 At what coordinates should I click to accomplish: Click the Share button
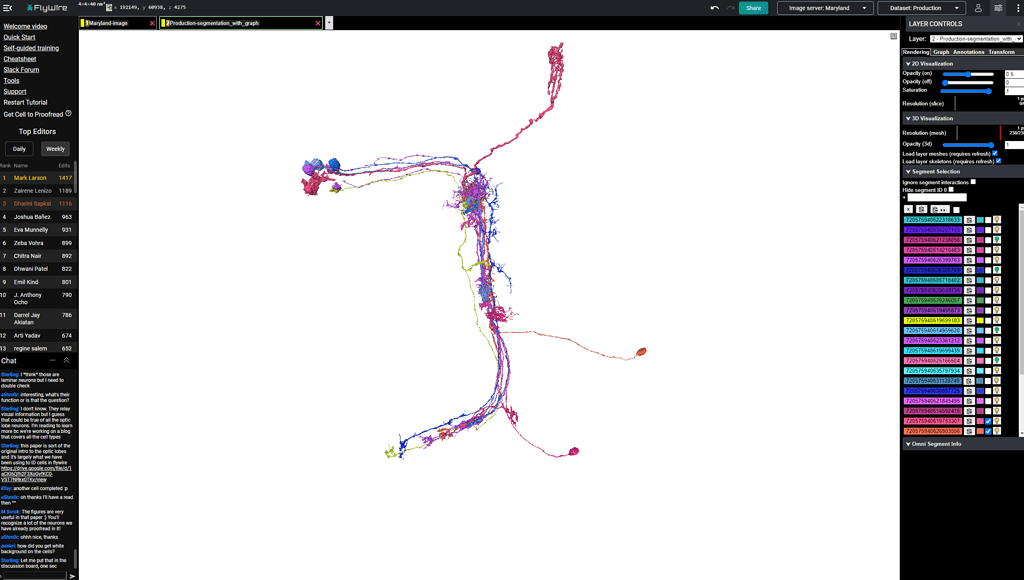pos(754,8)
